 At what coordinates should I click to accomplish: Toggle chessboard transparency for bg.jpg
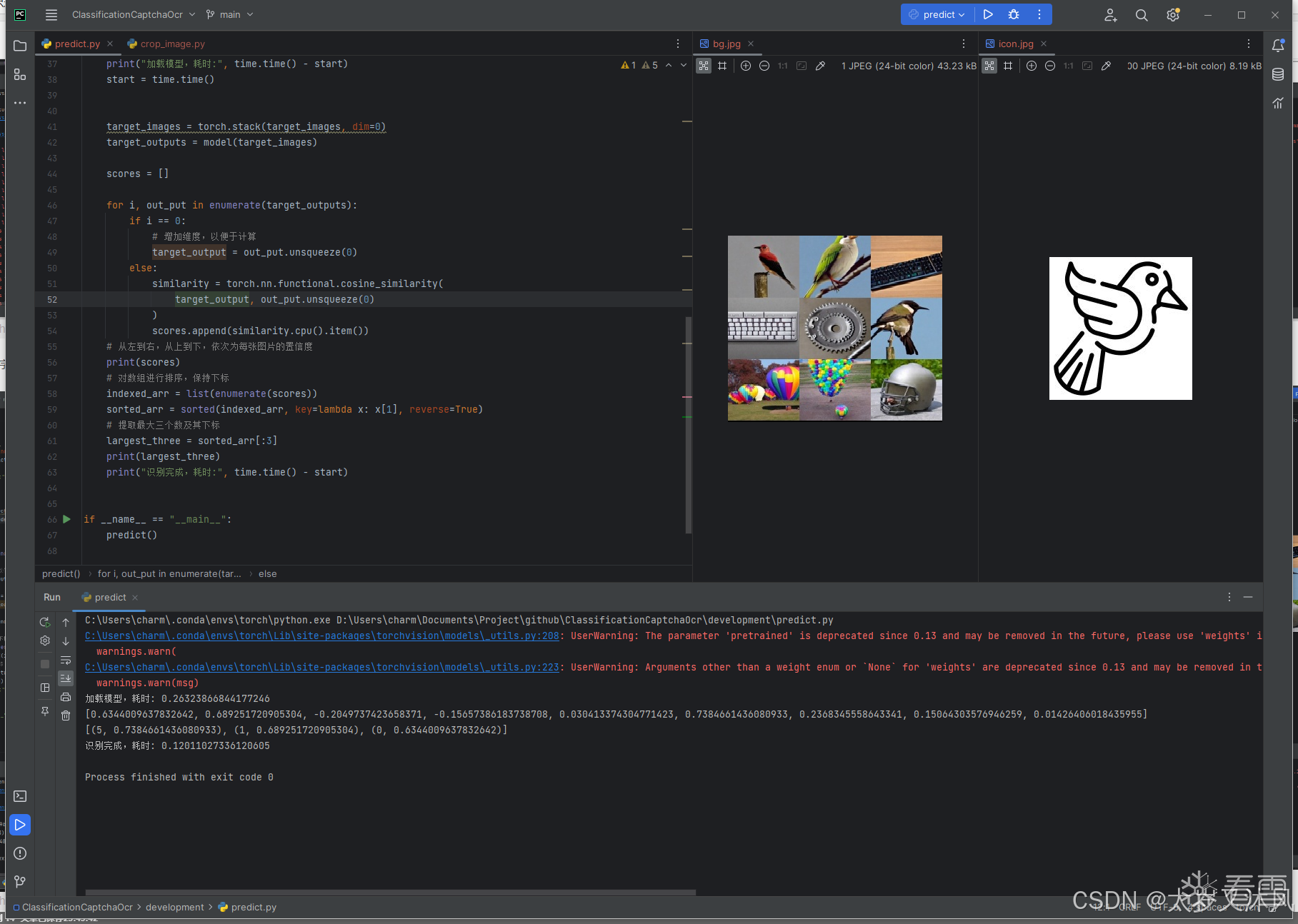click(704, 66)
